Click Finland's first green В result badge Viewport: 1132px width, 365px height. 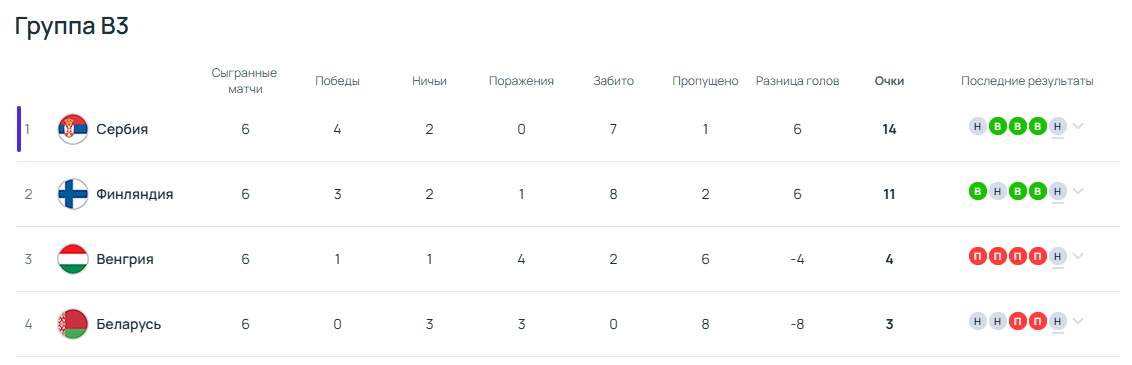[x=978, y=191]
